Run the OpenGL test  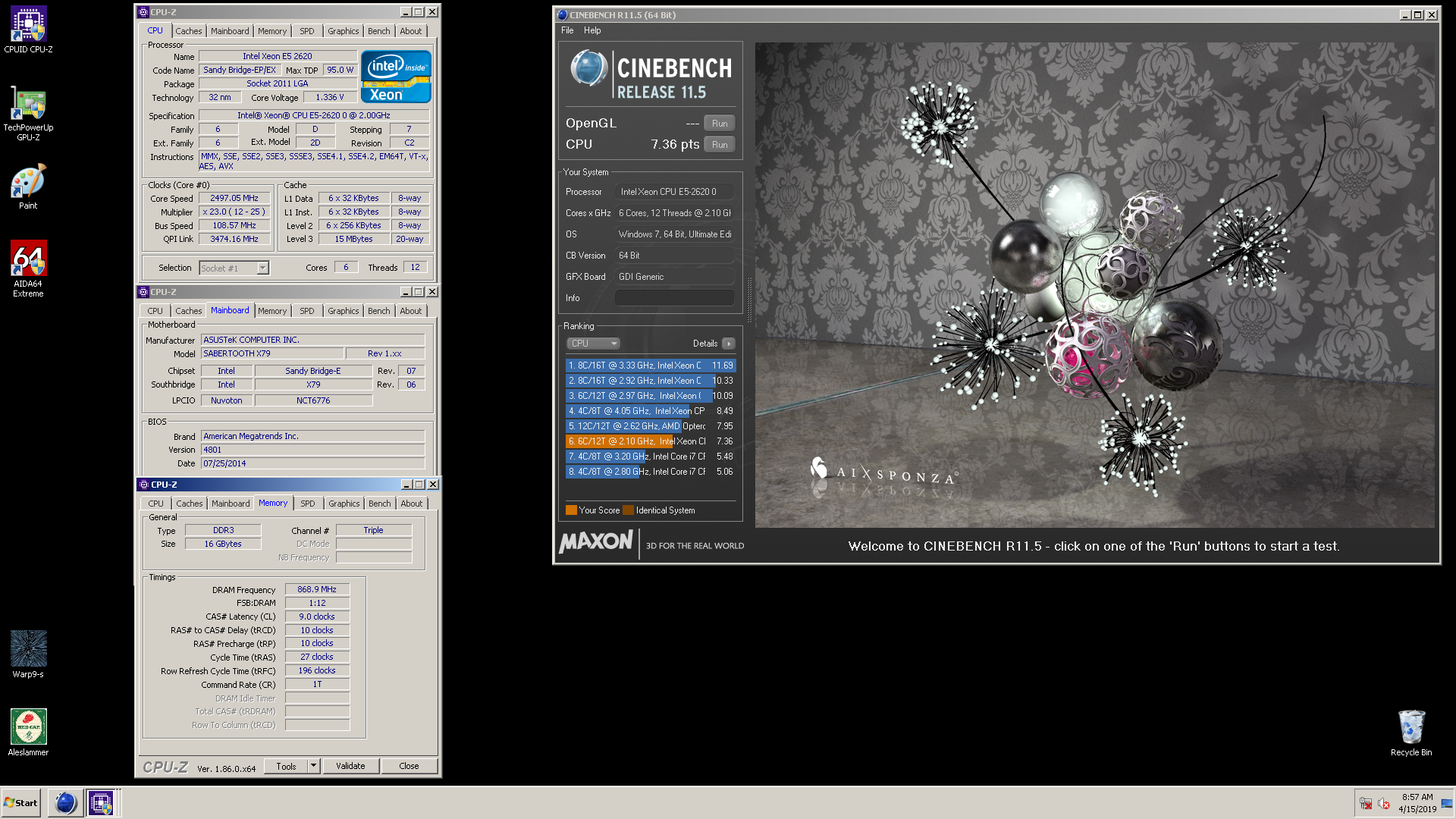point(720,124)
